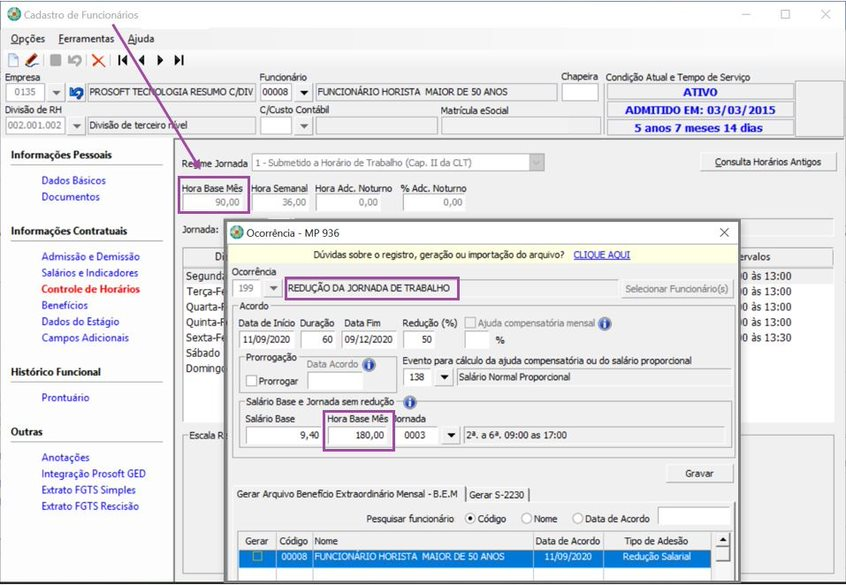Viewport: 846px width, 585px height.
Task: Select the Nome radio button
Action: pos(524,518)
